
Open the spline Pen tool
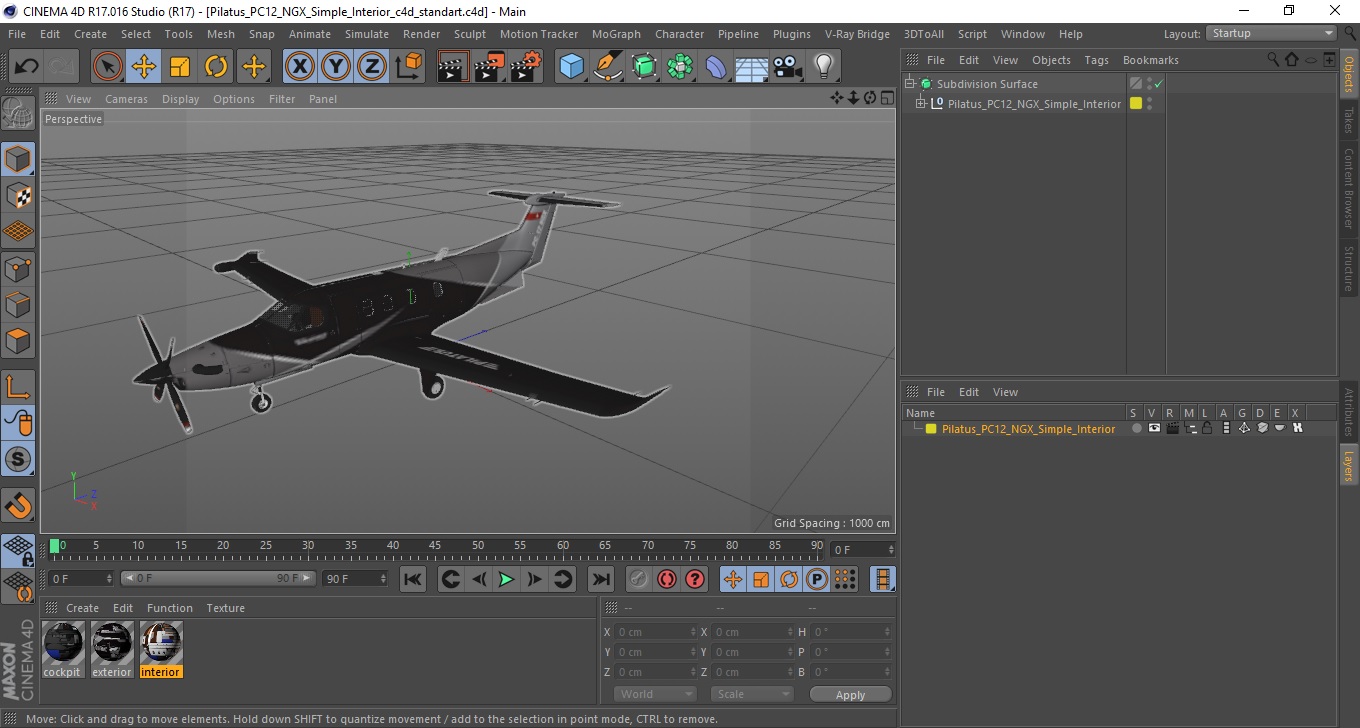tap(608, 67)
